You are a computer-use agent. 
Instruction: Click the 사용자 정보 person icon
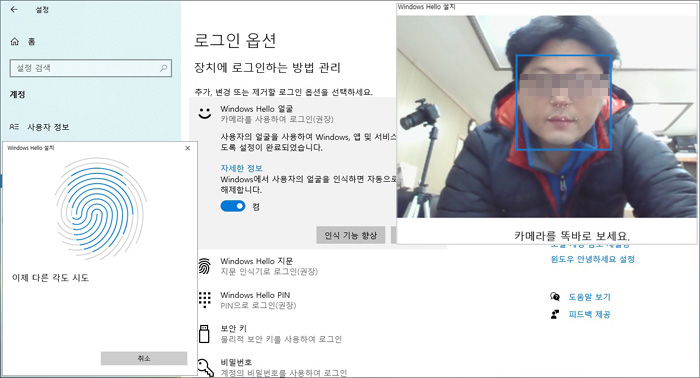[14, 127]
